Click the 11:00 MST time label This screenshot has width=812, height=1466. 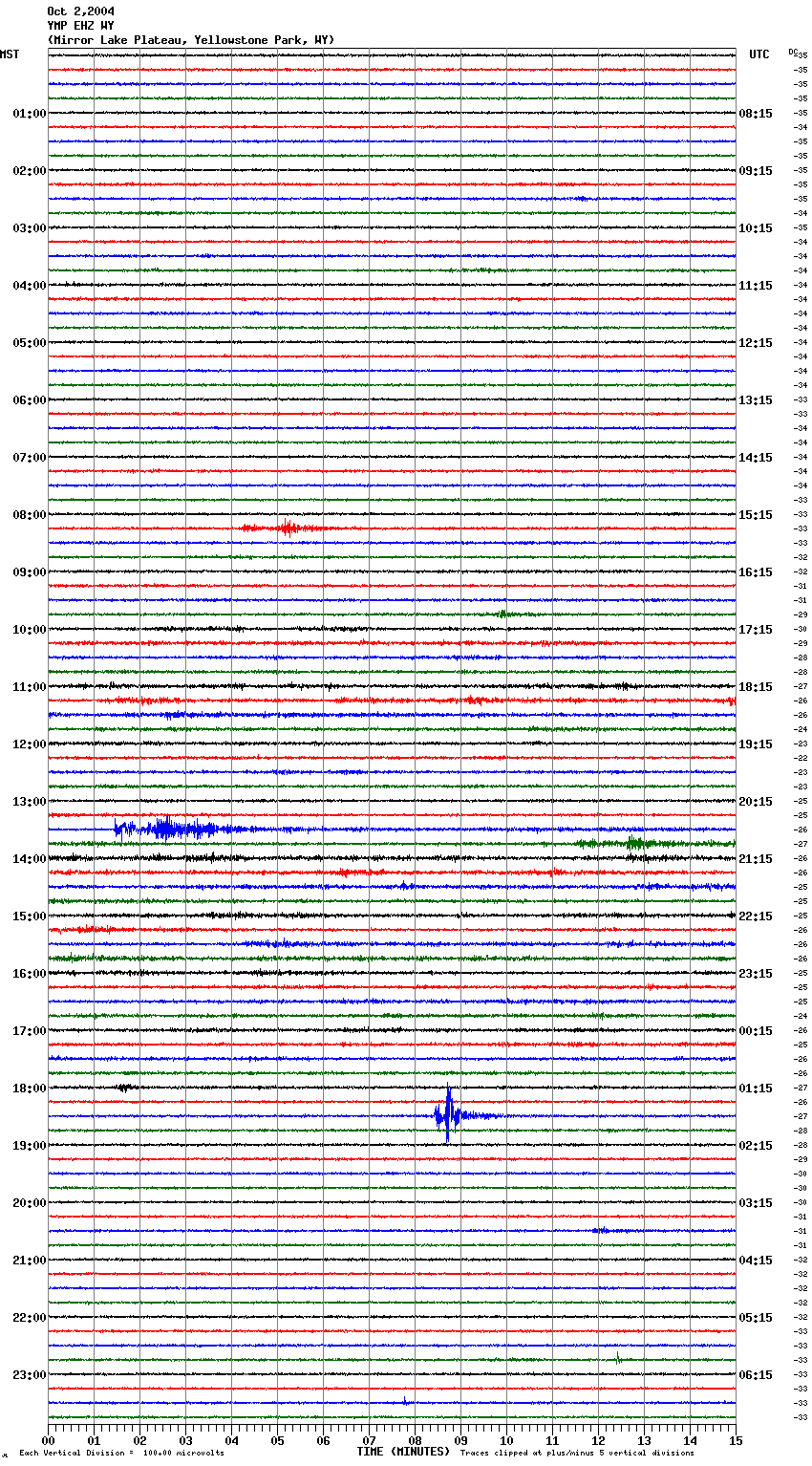click(x=29, y=687)
